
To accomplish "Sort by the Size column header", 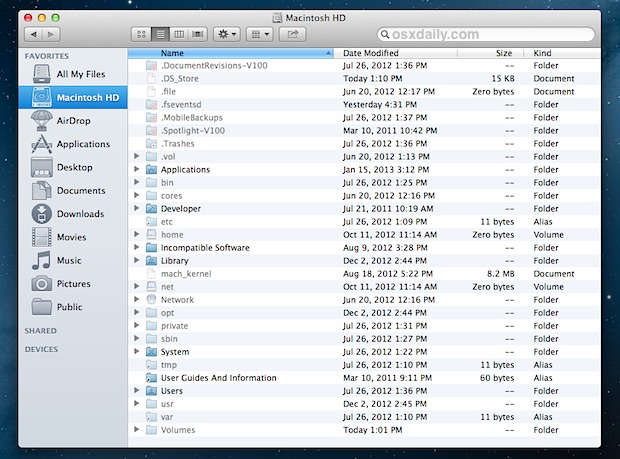I will point(504,53).
